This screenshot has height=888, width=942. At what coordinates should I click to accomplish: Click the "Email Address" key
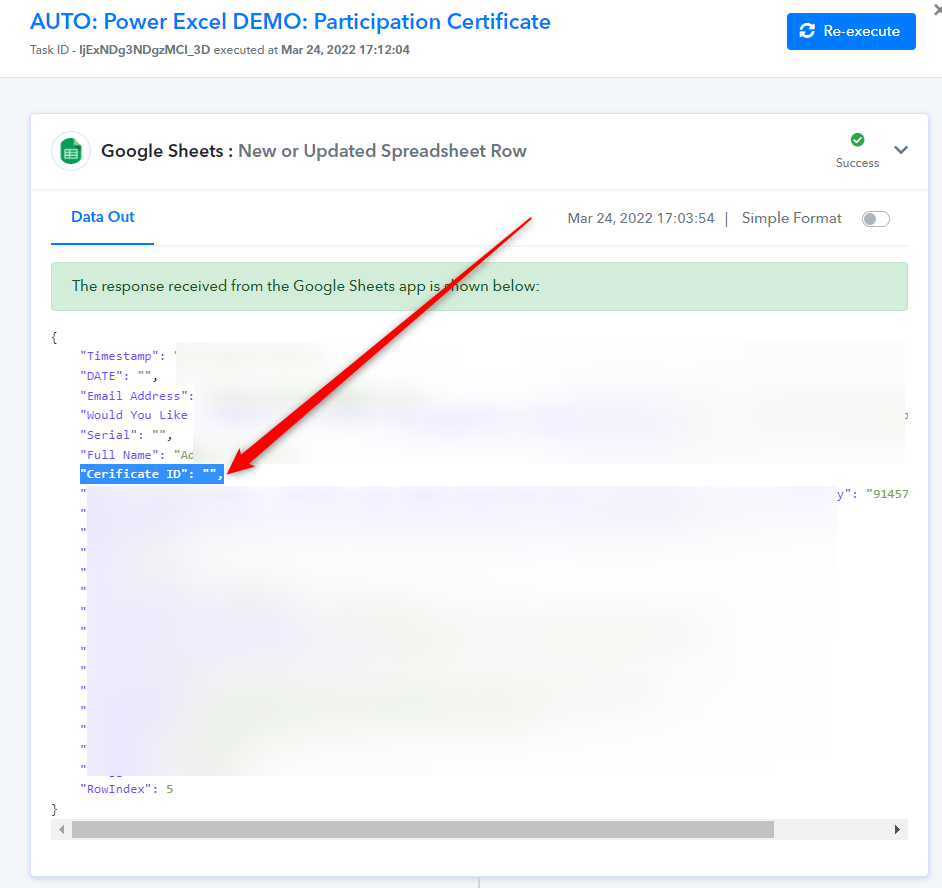point(133,396)
